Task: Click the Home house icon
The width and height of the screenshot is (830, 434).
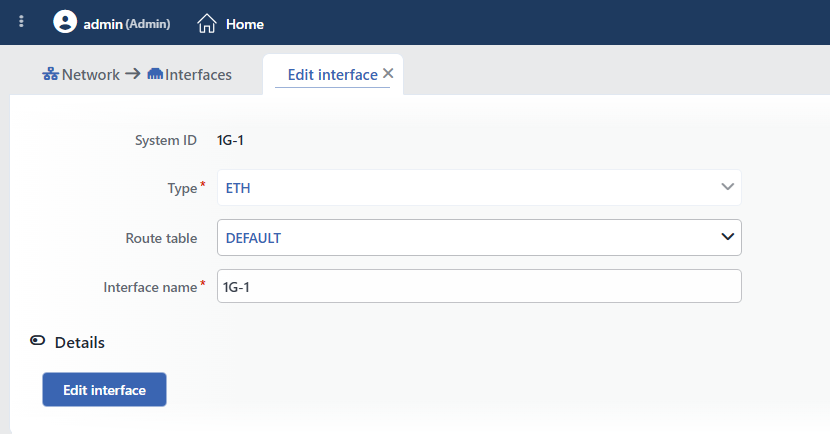Action: point(207,24)
